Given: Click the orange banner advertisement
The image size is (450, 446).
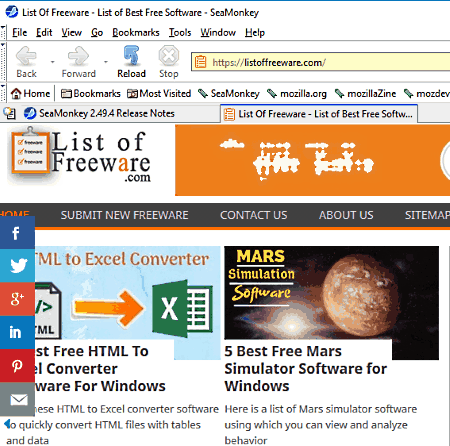Looking at the screenshot, I should (312, 160).
